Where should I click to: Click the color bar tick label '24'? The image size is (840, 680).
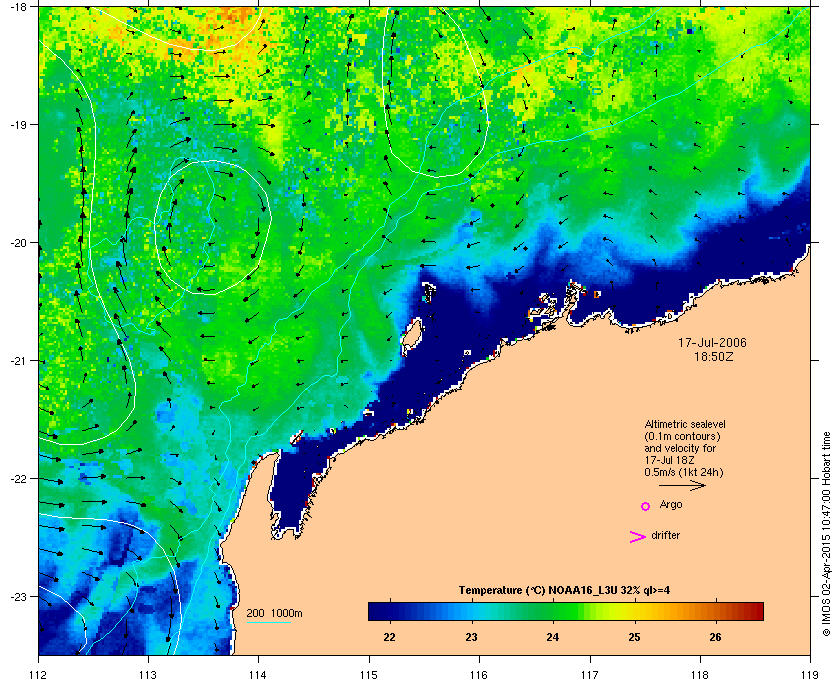pyautogui.click(x=553, y=637)
